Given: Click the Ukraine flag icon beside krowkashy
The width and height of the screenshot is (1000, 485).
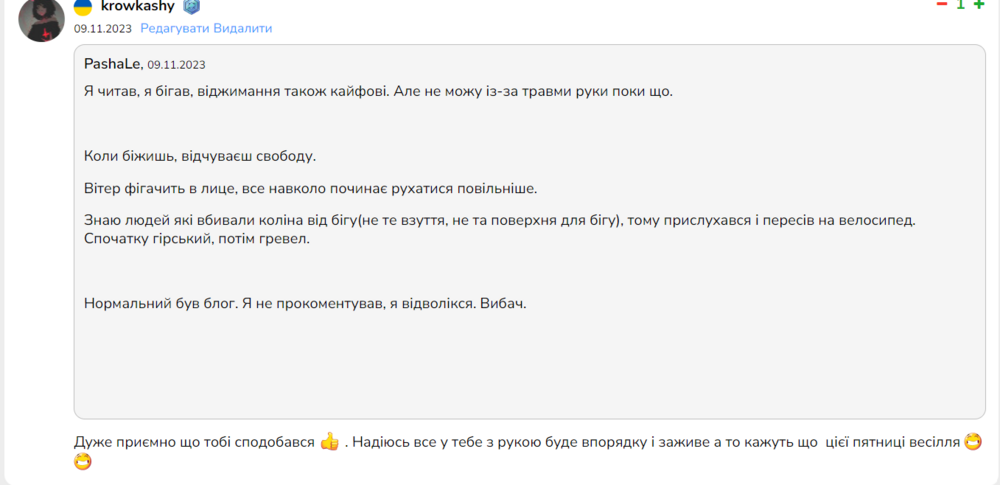Looking at the screenshot, I should click(x=84, y=7).
